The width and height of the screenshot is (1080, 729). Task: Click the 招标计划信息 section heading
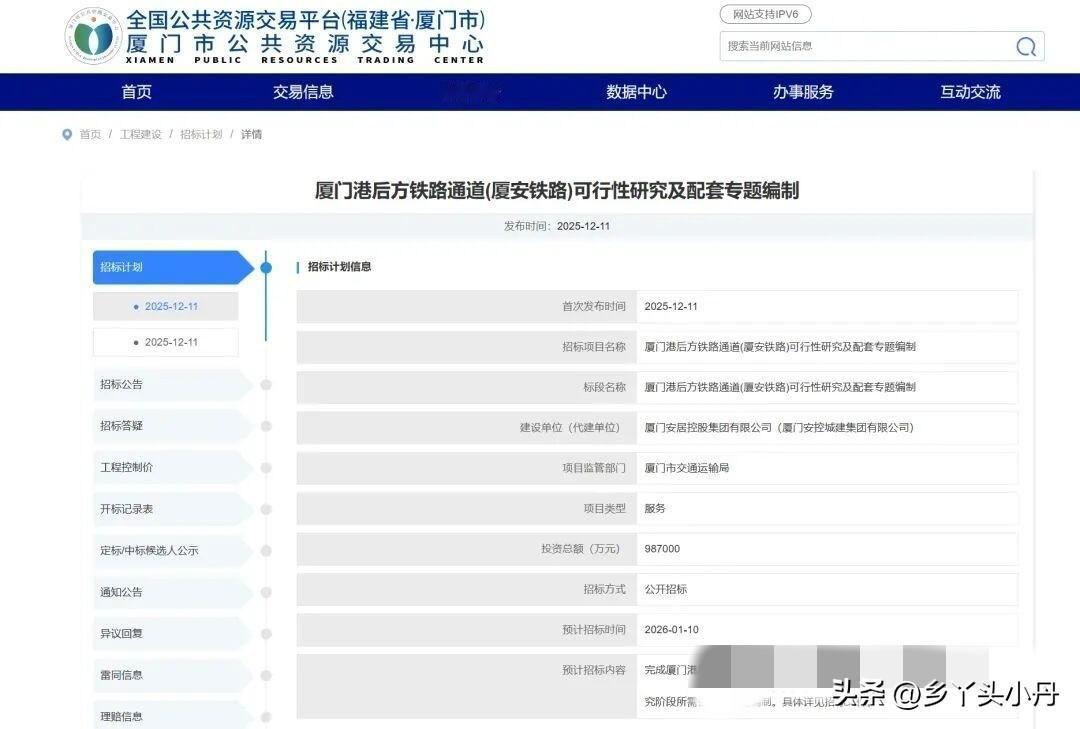tap(339, 267)
